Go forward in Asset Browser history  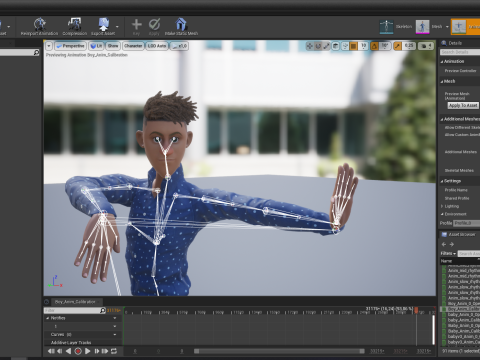point(452,244)
